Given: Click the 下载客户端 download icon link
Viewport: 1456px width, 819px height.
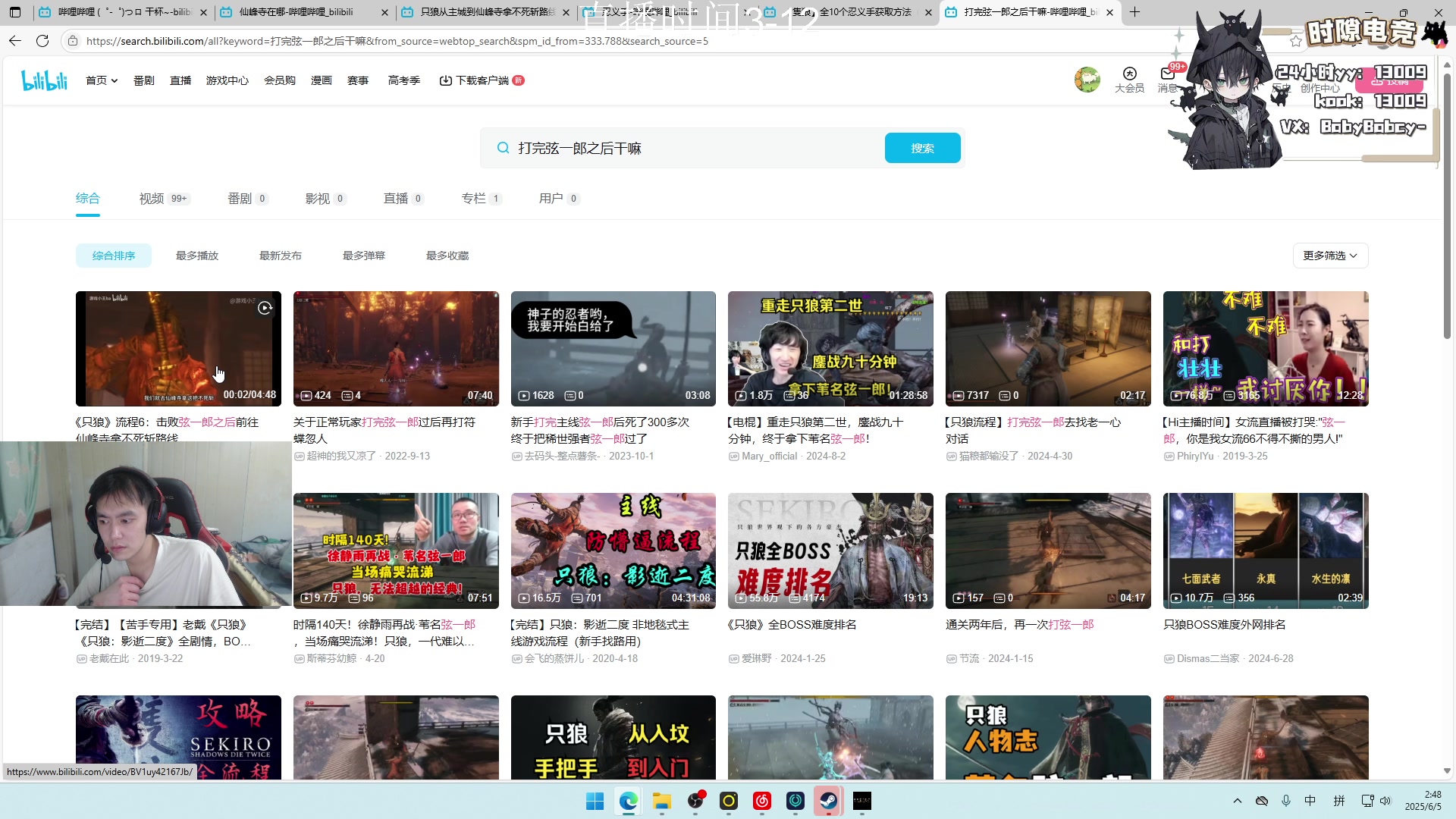Looking at the screenshot, I should (481, 80).
